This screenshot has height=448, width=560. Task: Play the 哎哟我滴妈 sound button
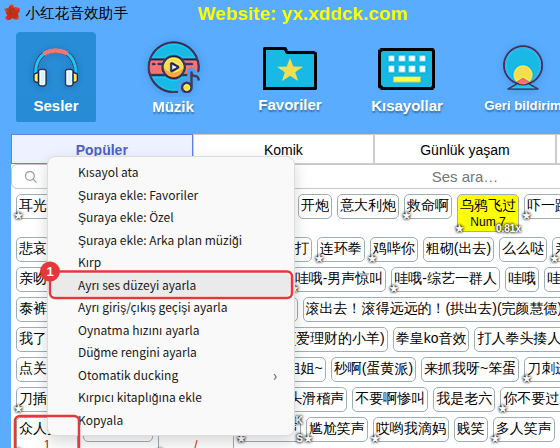410,429
